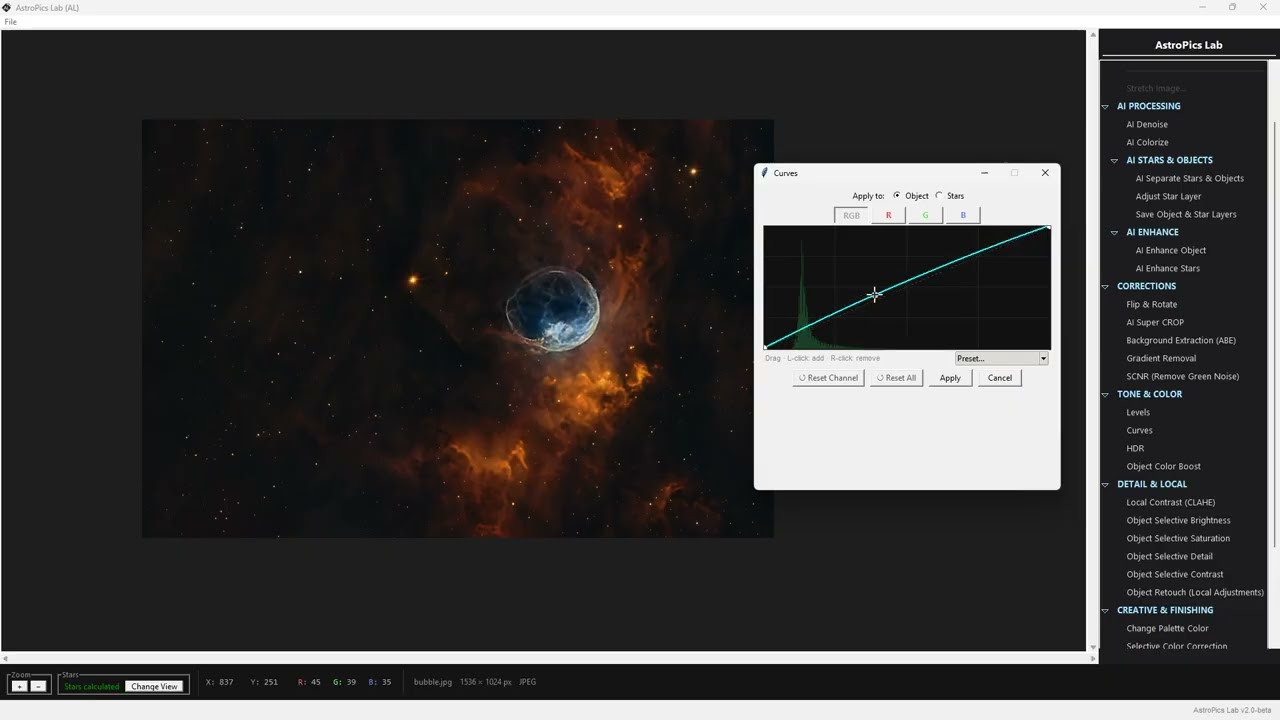This screenshot has height=720, width=1280.
Task: Collapse the DETAIL & LOCAL section arrow
Action: coord(1105,484)
